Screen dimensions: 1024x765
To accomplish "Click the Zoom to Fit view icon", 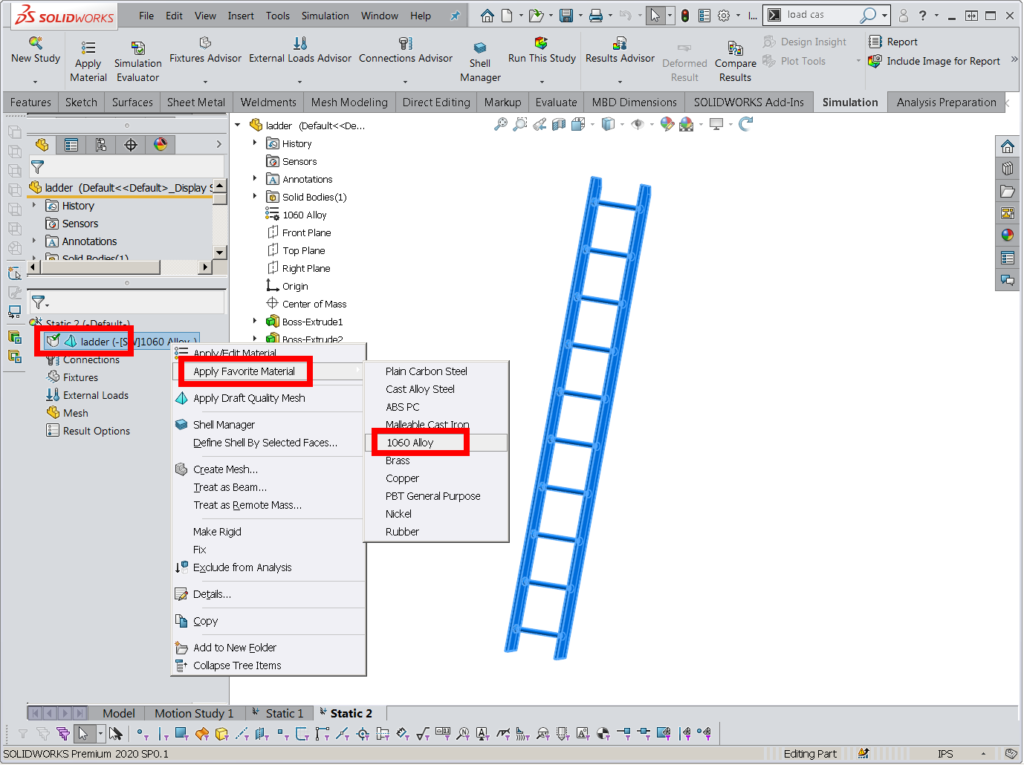I will [x=500, y=124].
